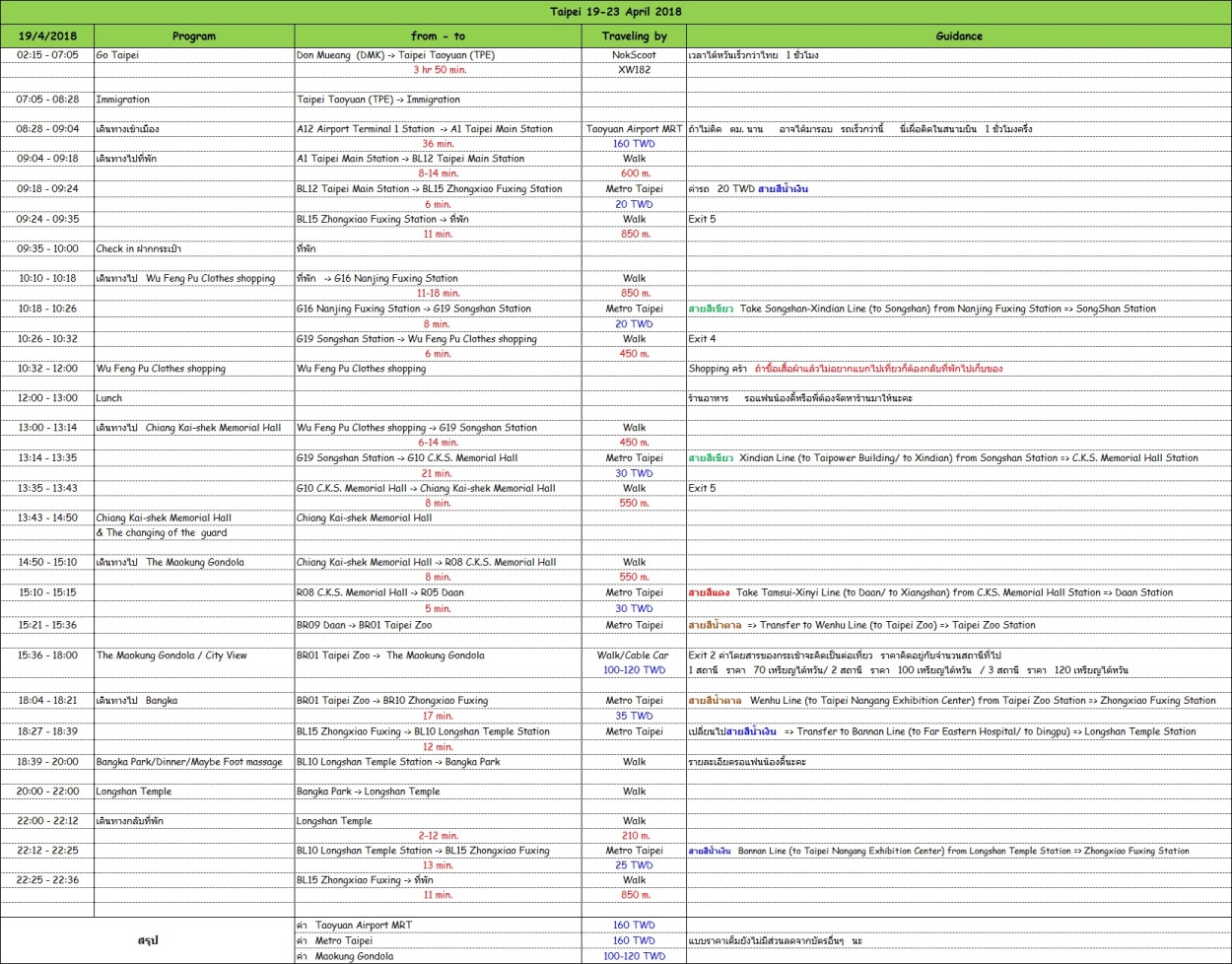Select the '11-18 min.' duration cell

point(438,294)
